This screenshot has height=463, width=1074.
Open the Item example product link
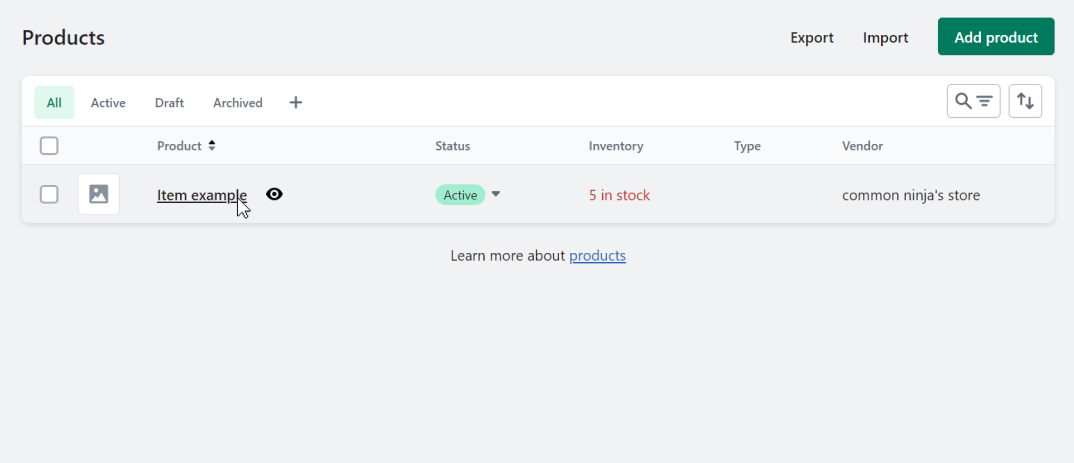(x=201, y=195)
